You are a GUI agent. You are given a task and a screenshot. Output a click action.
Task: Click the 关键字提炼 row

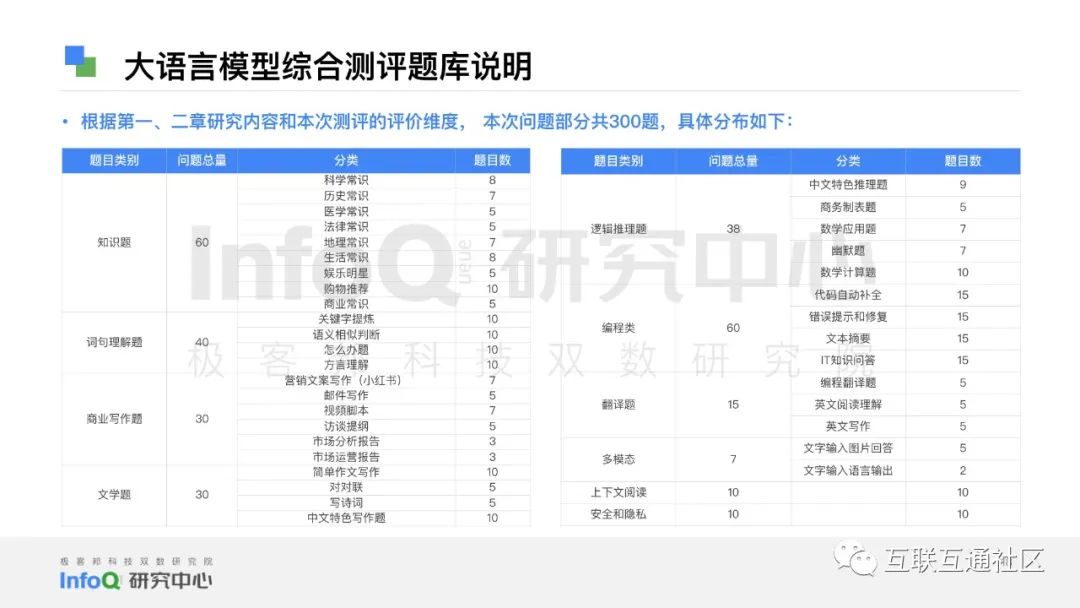pos(384,319)
